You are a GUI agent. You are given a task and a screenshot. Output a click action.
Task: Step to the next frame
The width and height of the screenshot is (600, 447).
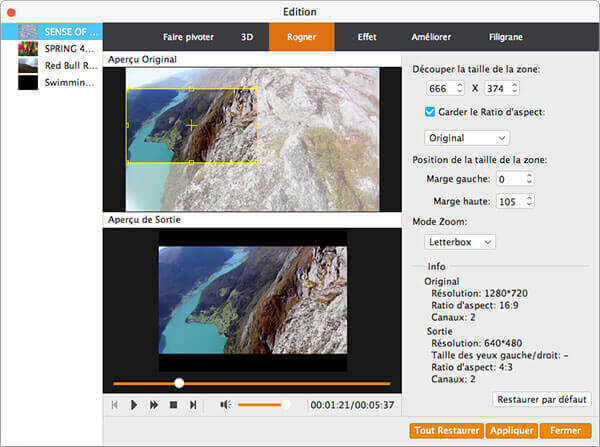(x=193, y=405)
